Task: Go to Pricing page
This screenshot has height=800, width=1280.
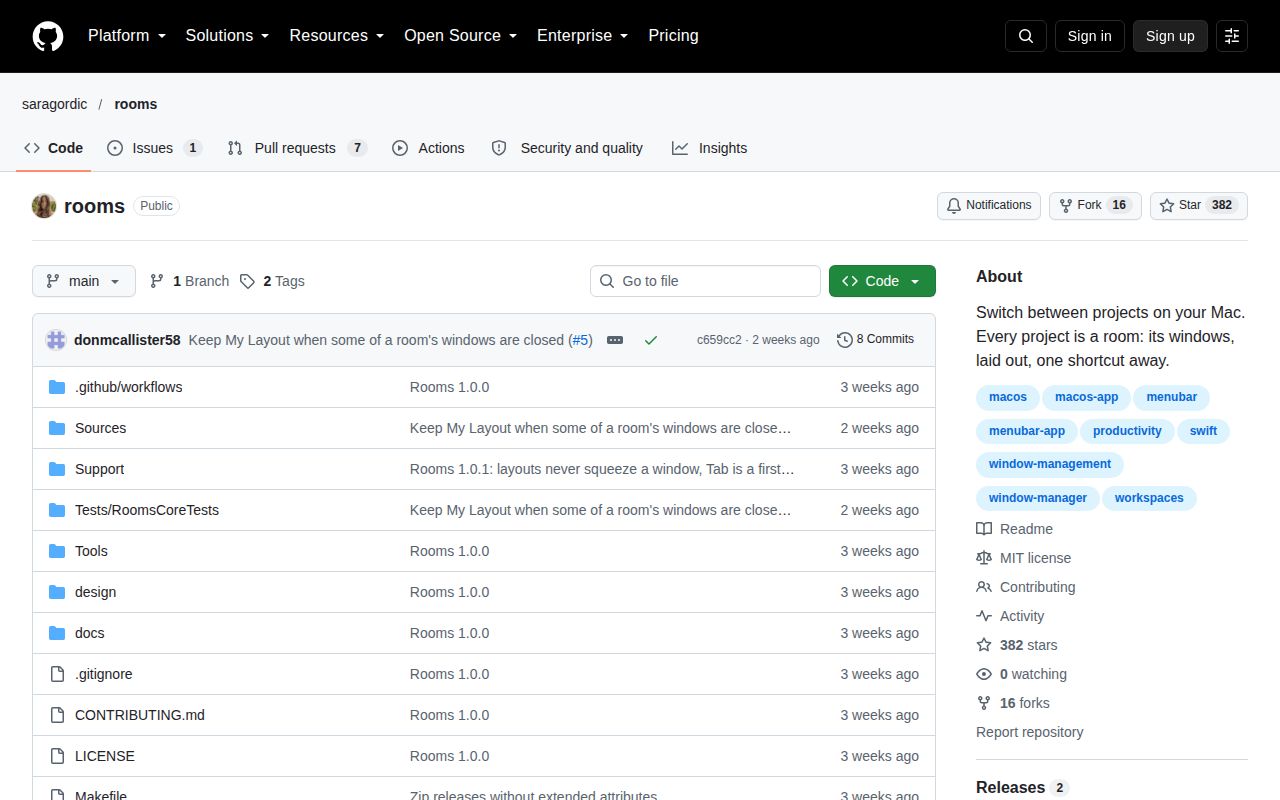Action: point(673,36)
